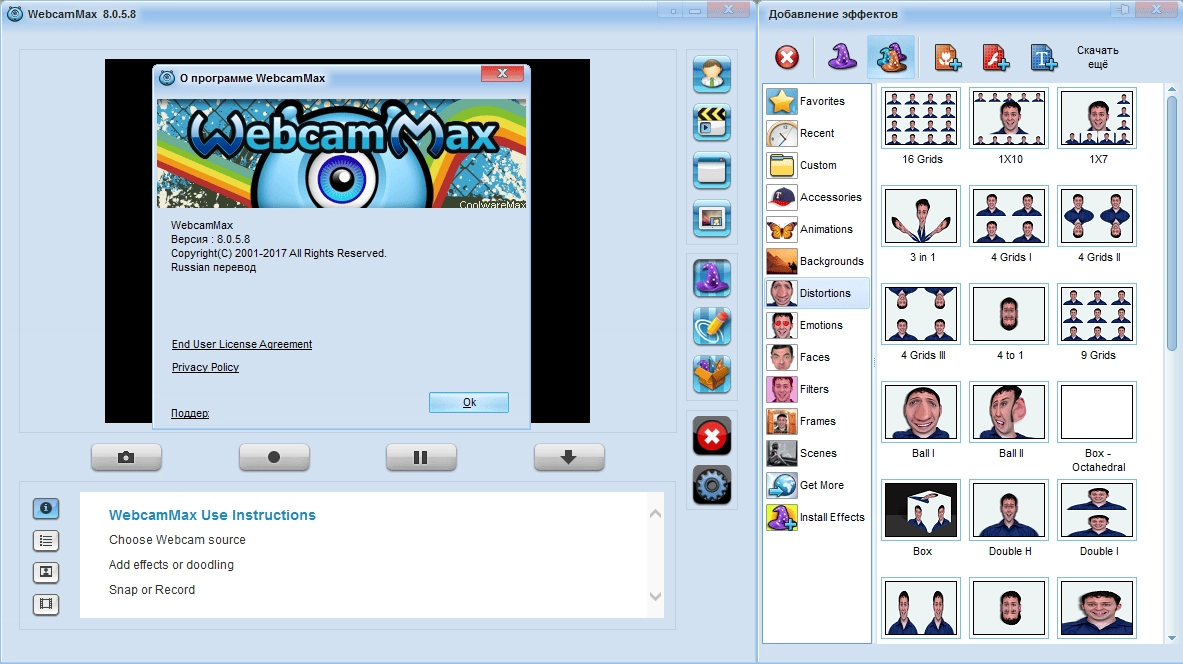Open the list view panel icon

pos(46,540)
